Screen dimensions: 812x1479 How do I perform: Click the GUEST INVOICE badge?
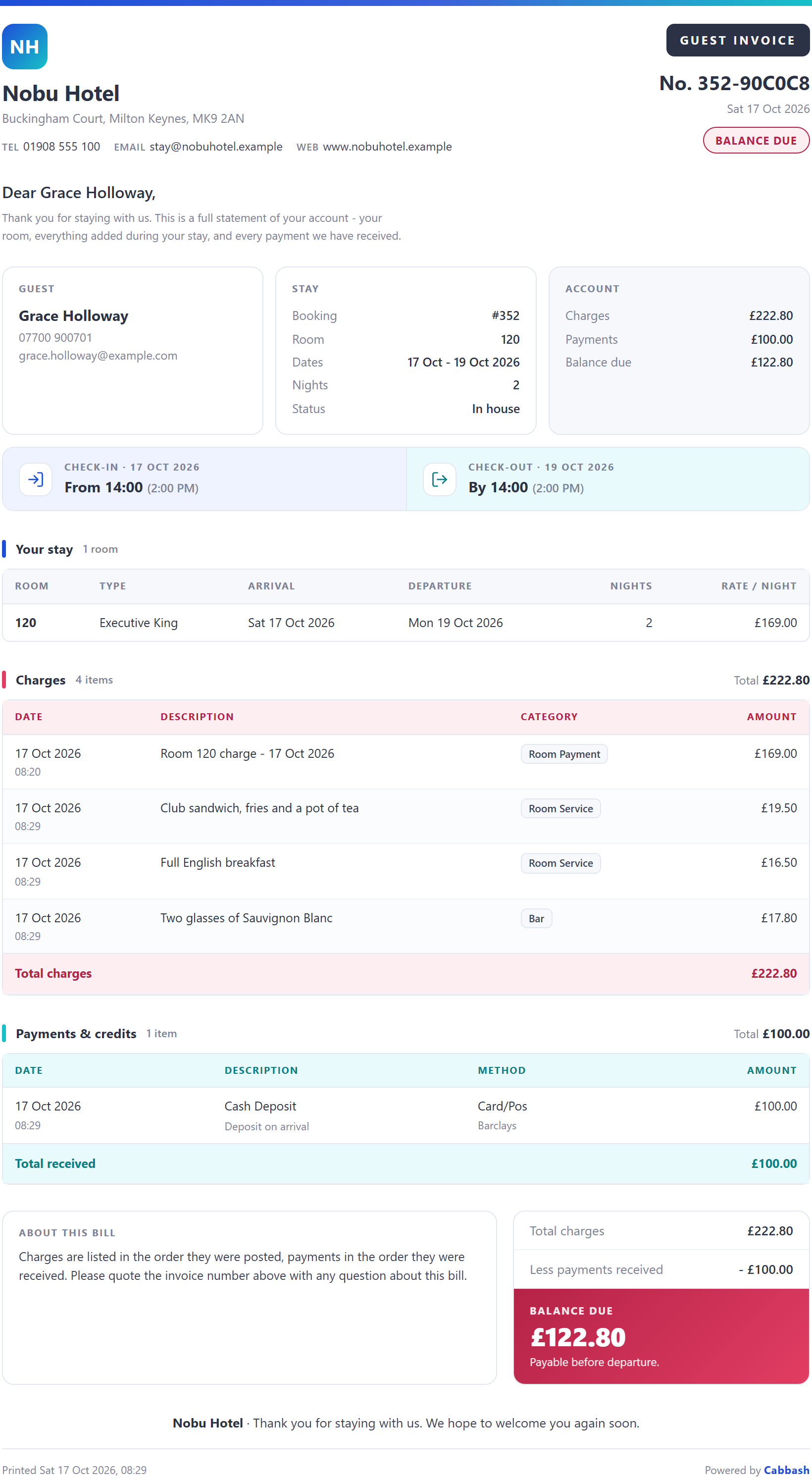point(737,40)
